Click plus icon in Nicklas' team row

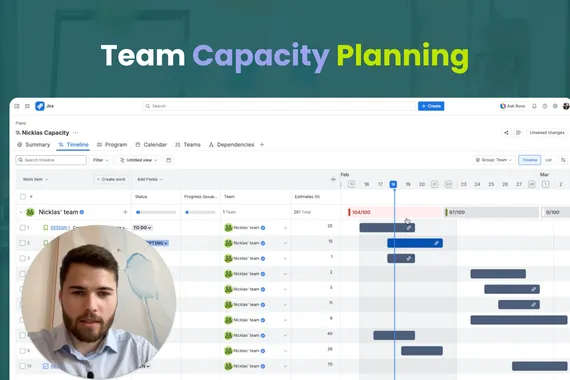tap(125, 212)
